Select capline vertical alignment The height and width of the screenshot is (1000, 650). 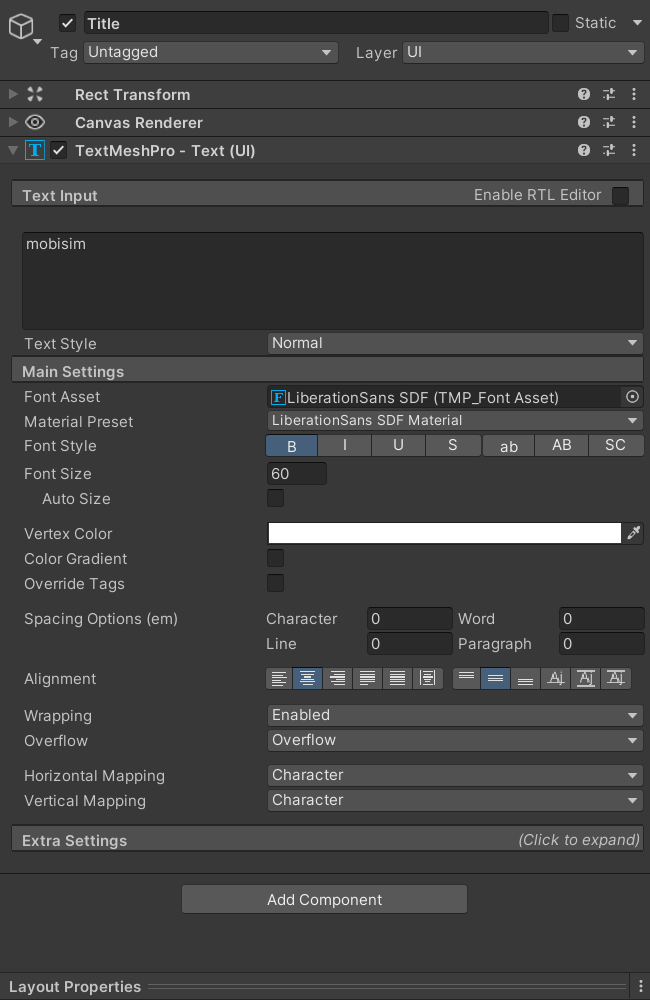coord(616,679)
